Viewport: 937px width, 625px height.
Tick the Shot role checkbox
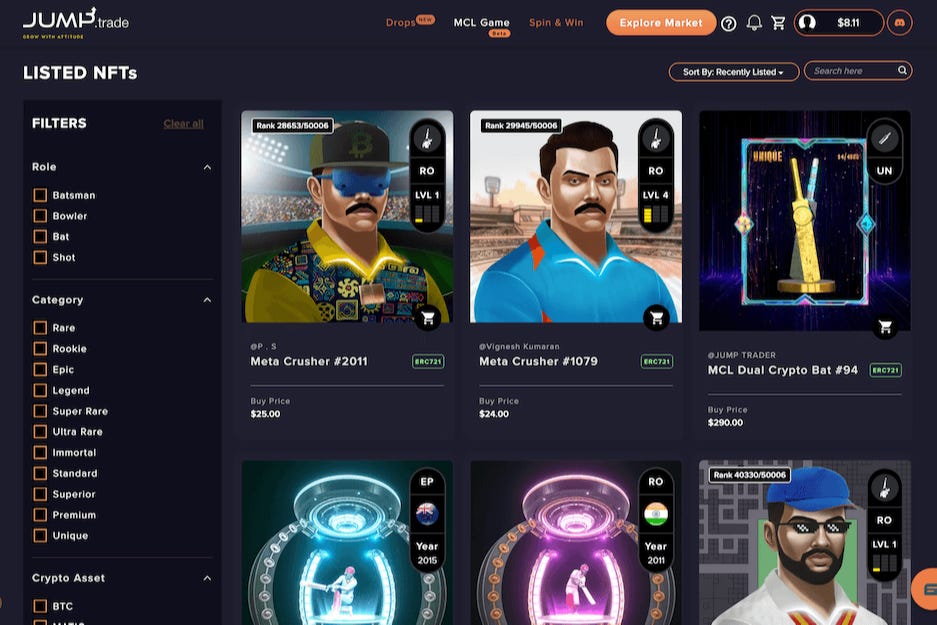40,258
